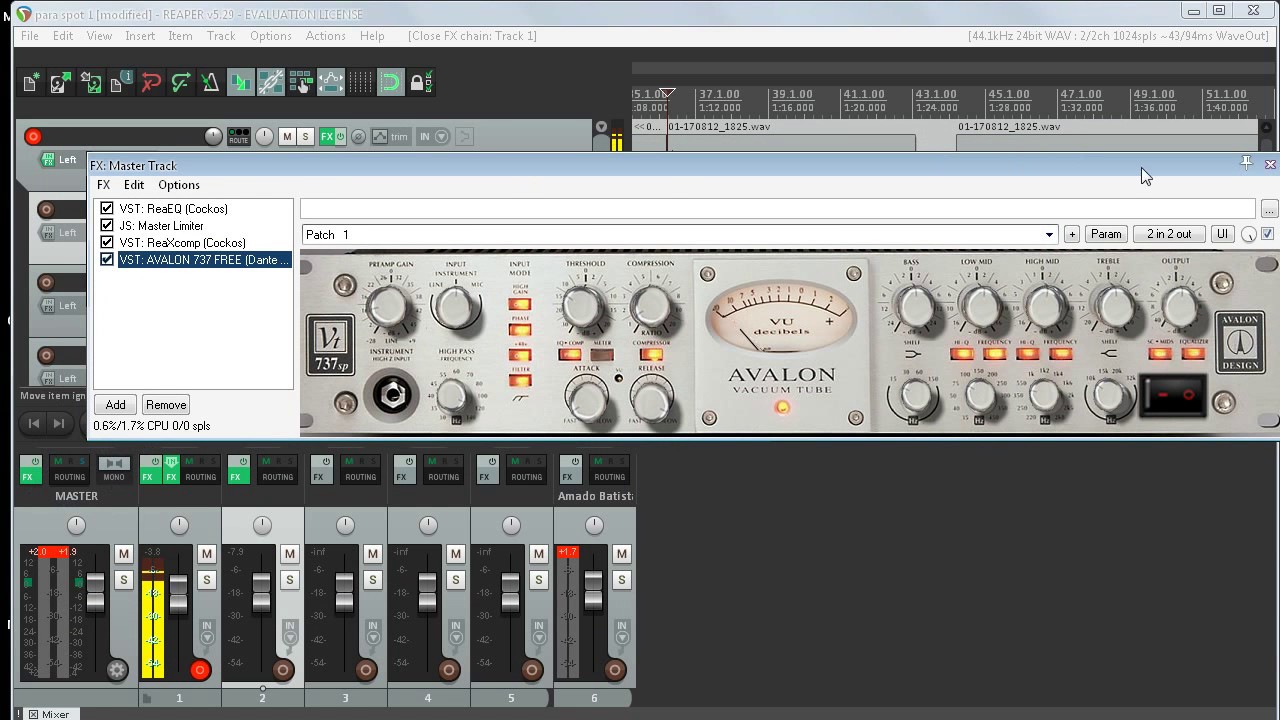Click the pan knob on mixer channel 5
Image resolution: width=1280 pixels, height=720 pixels.
tap(511, 525)
